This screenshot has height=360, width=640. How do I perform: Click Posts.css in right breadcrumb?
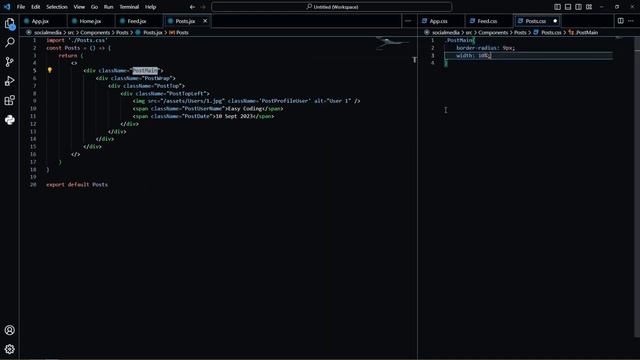point(551,32)
